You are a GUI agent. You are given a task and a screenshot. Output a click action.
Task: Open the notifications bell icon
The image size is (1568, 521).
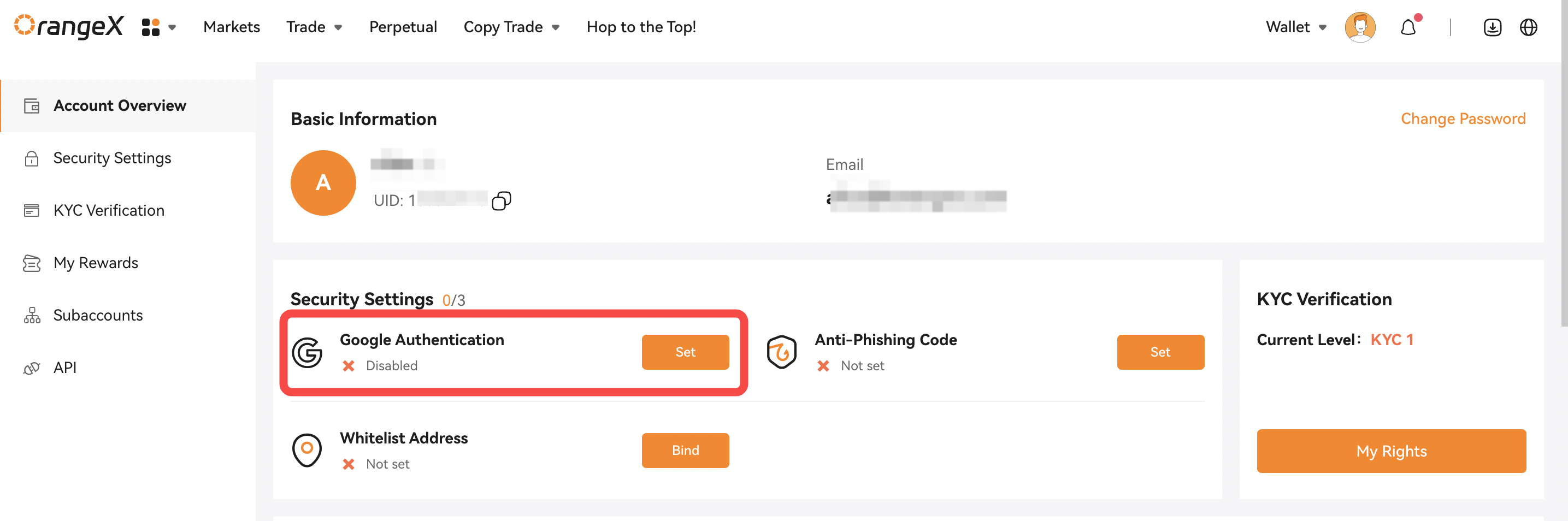tap(1408, 27)
